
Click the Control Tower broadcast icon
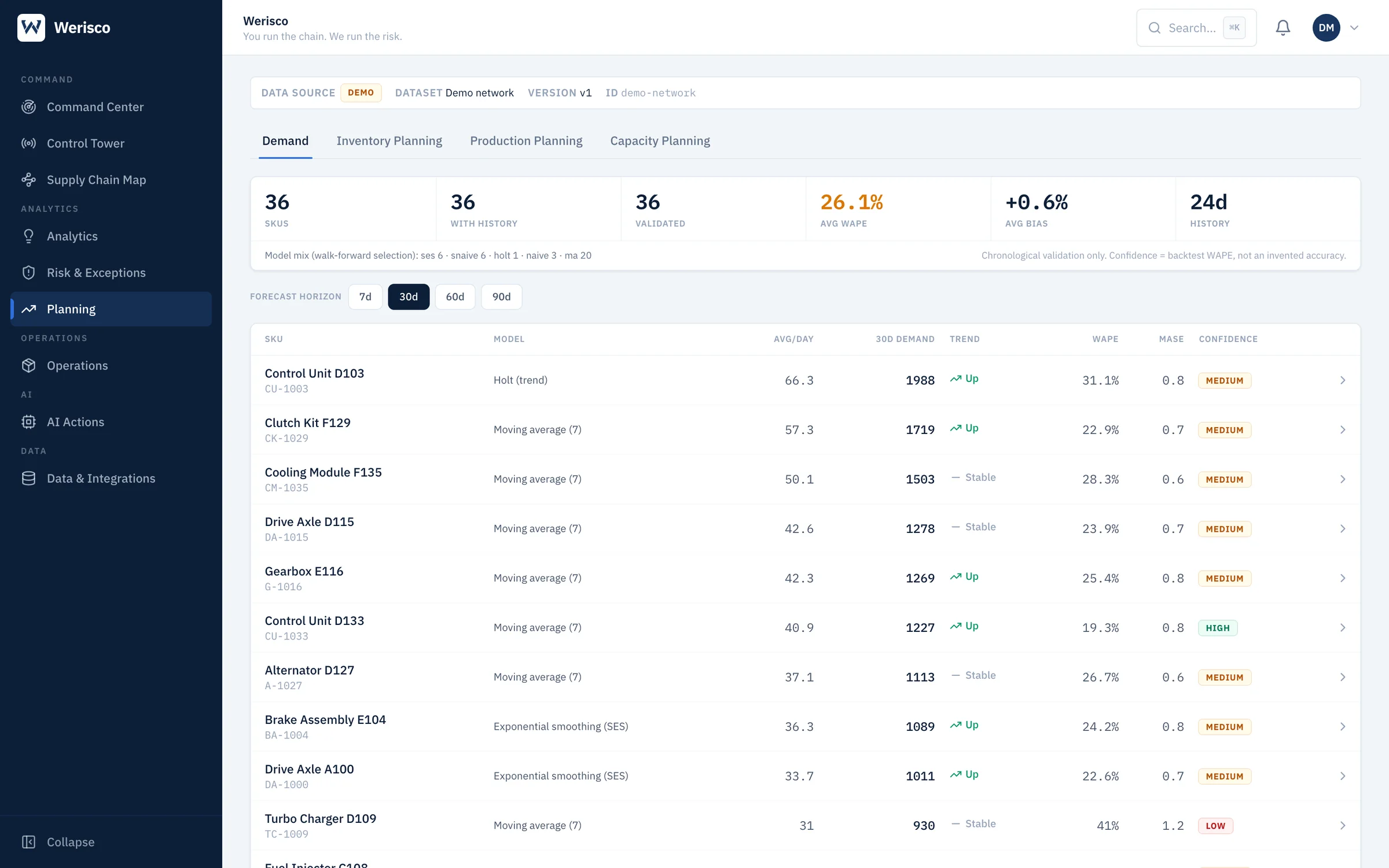pos(28,144)
